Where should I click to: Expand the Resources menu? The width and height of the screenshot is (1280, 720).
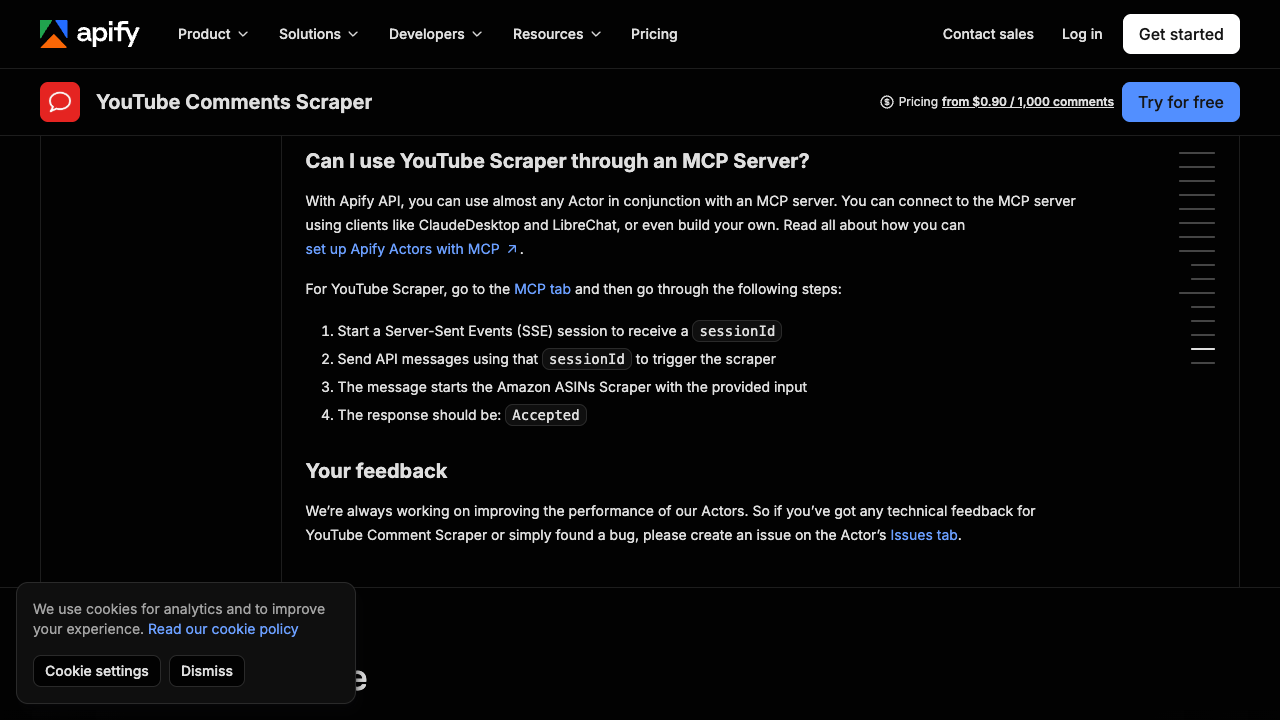tap(557, 34)
